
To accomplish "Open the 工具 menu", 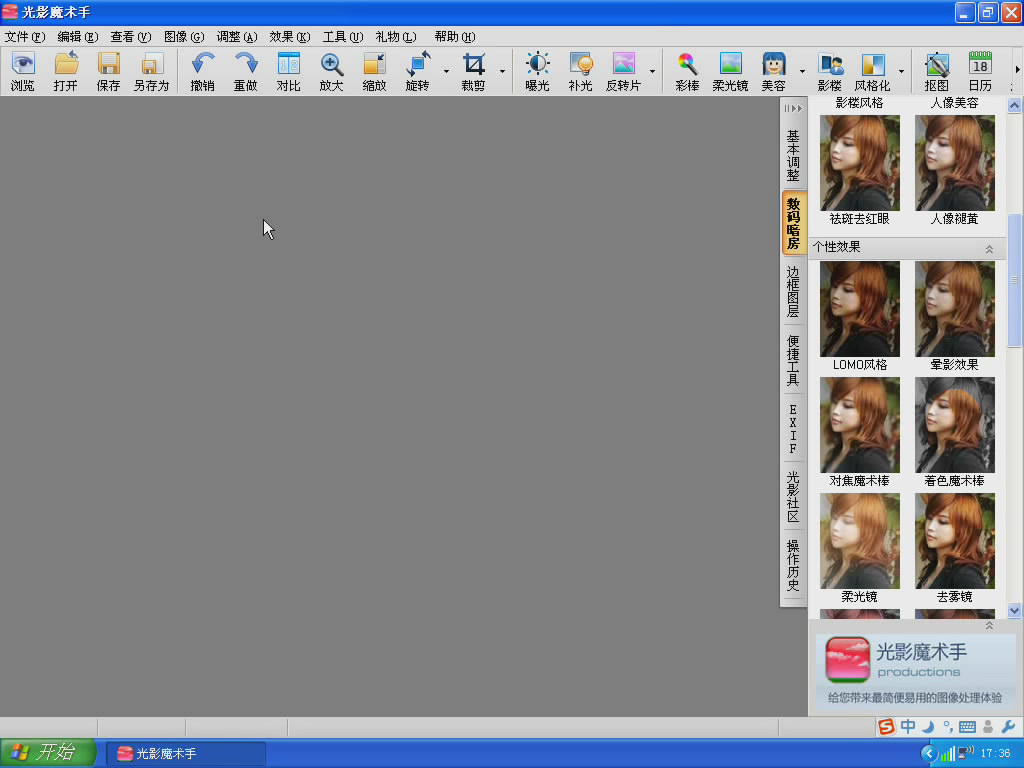I will [343, 37].
